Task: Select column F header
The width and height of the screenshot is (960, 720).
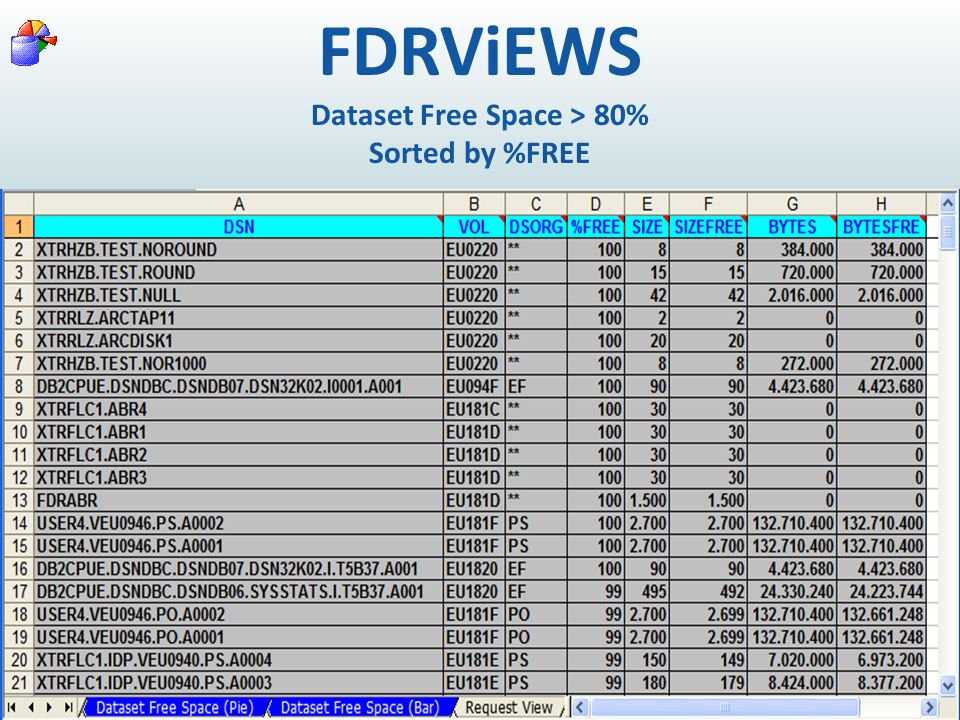Action: click(708, 204)
